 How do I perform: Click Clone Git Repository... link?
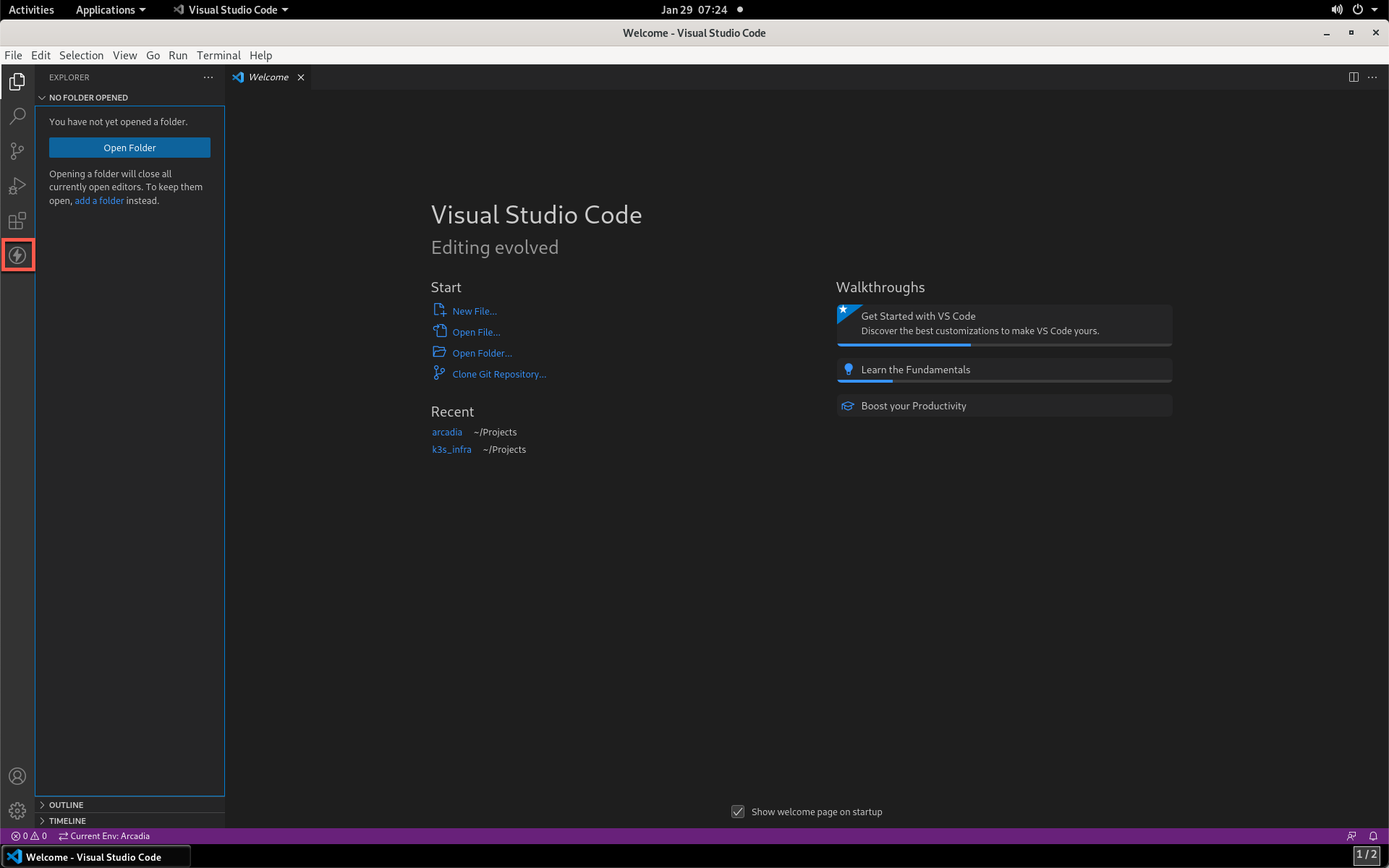499,374
